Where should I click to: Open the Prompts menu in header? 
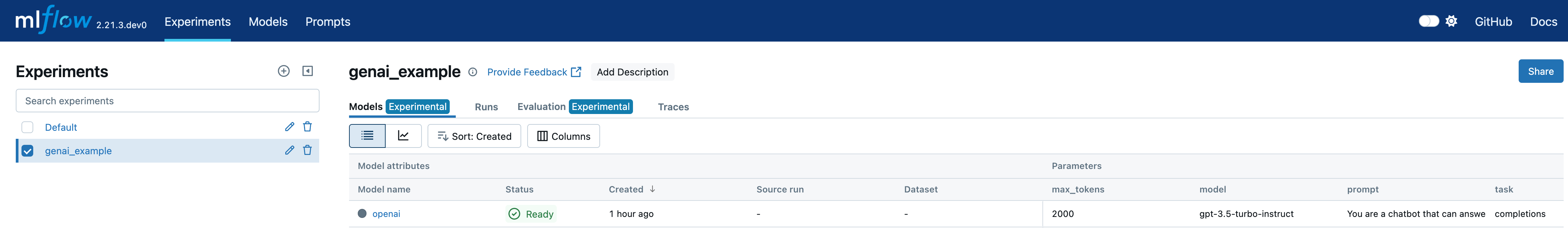pos(328,22)
